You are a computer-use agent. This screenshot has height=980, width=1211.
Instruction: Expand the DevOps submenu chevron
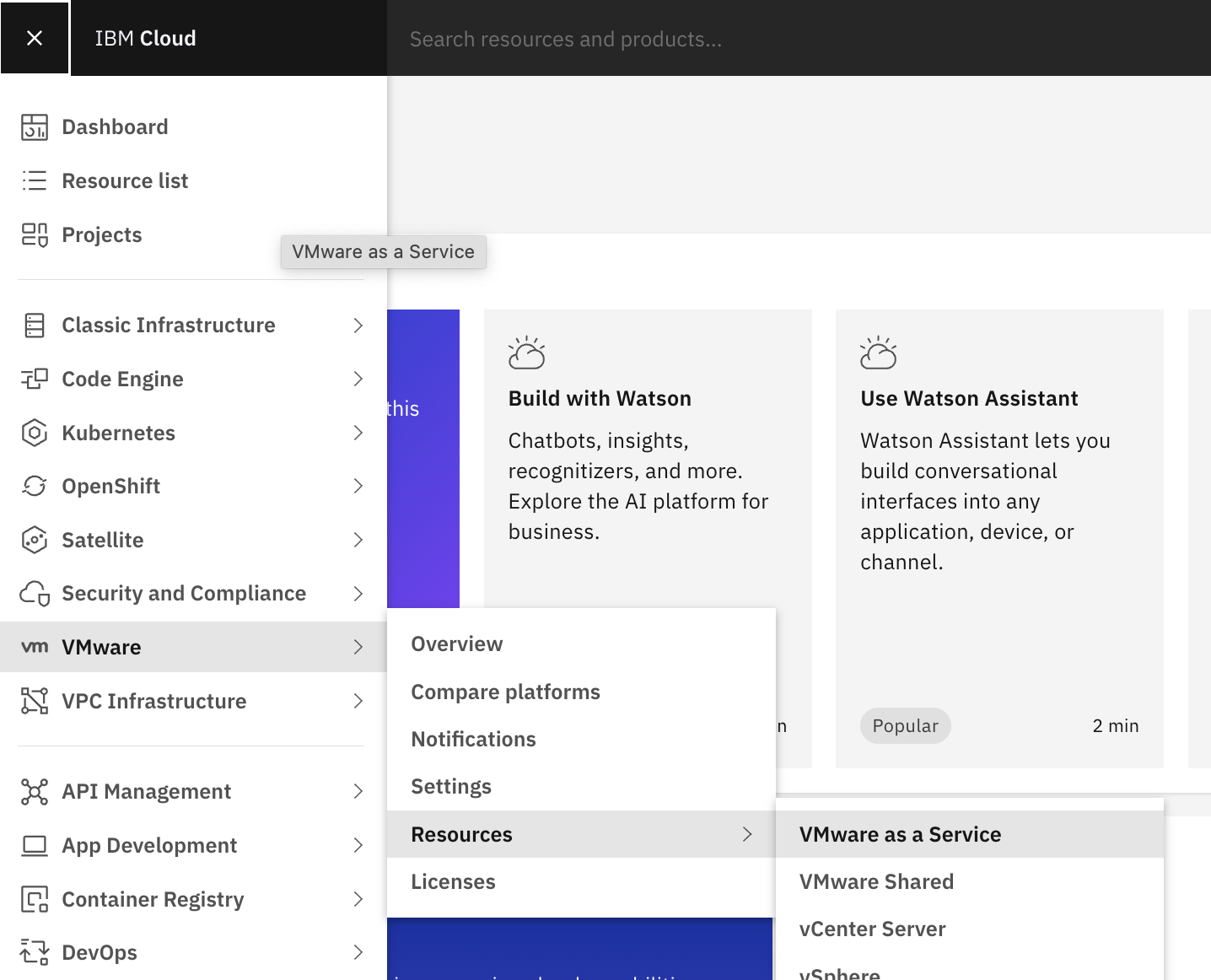pos(358,952)
